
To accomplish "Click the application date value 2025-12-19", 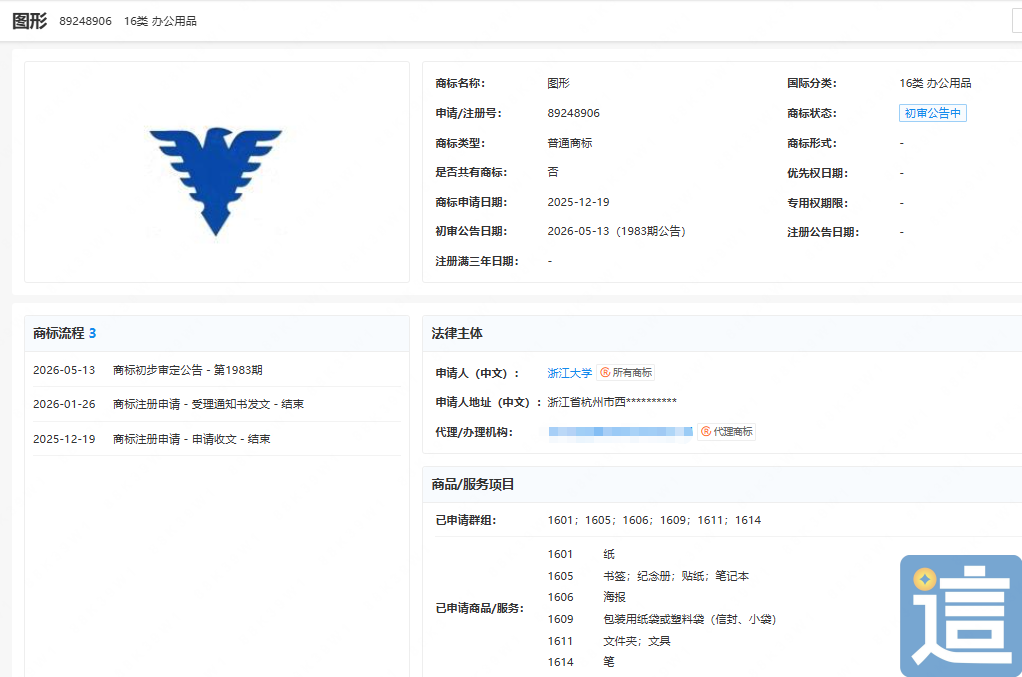I will point(578,202).
